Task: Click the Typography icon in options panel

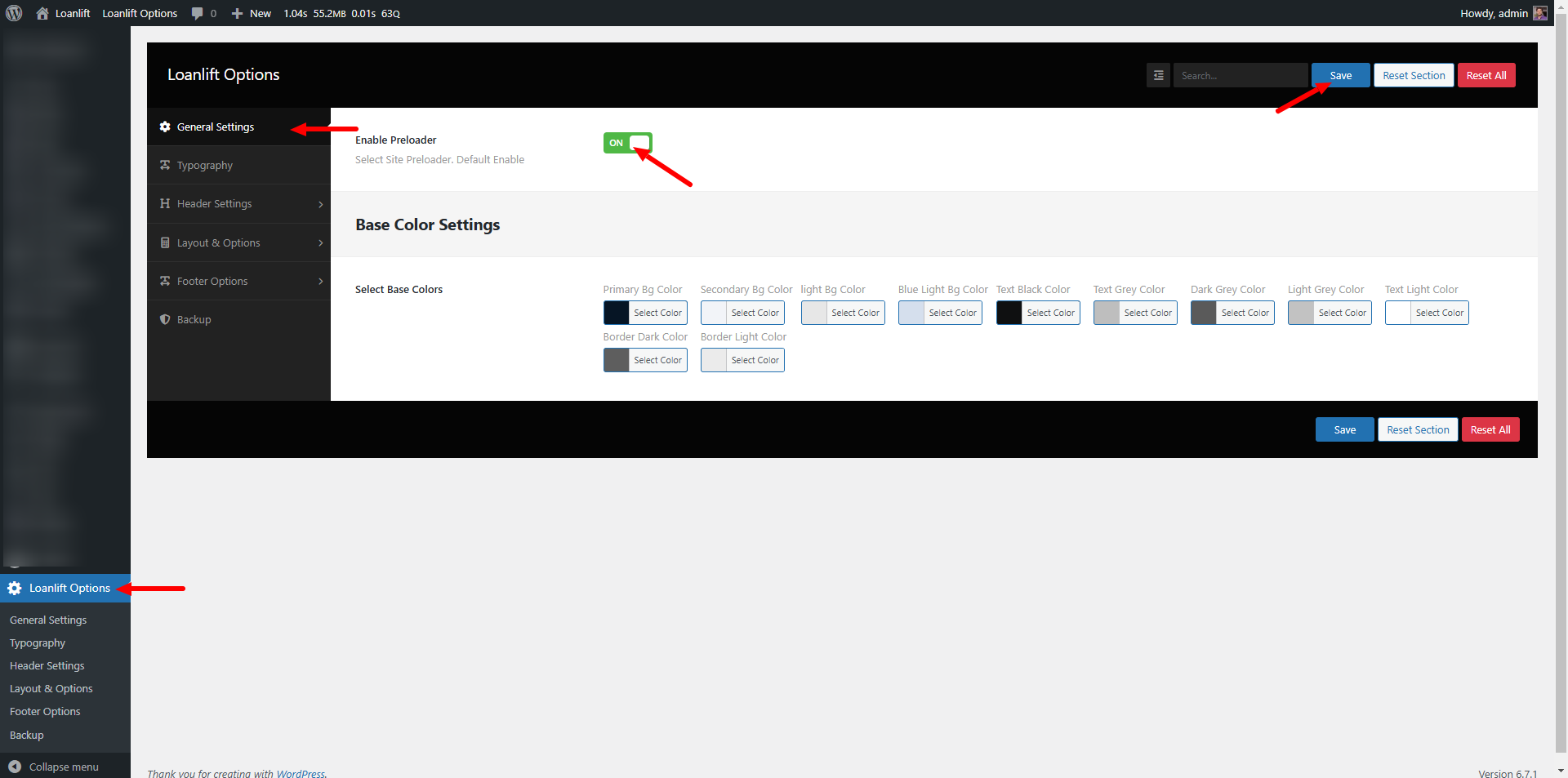Action: tap(165, 165)
